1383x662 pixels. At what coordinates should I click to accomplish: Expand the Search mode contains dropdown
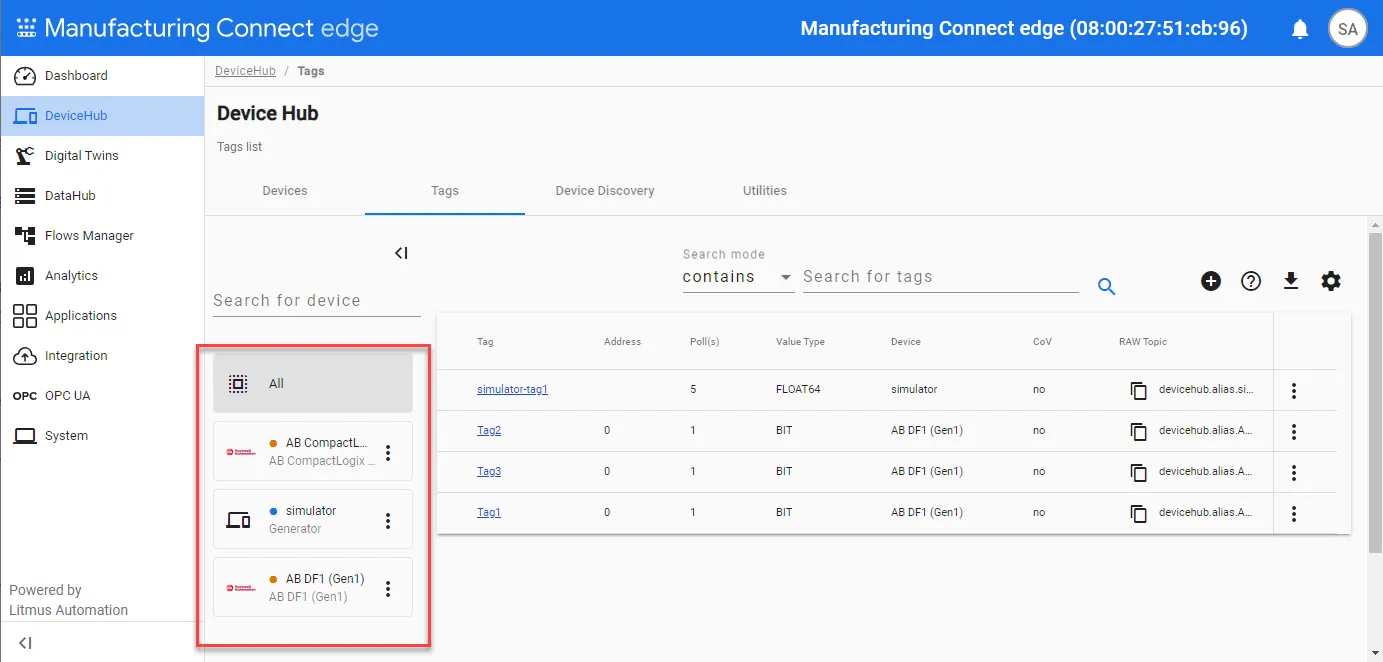tap(738, 277)
